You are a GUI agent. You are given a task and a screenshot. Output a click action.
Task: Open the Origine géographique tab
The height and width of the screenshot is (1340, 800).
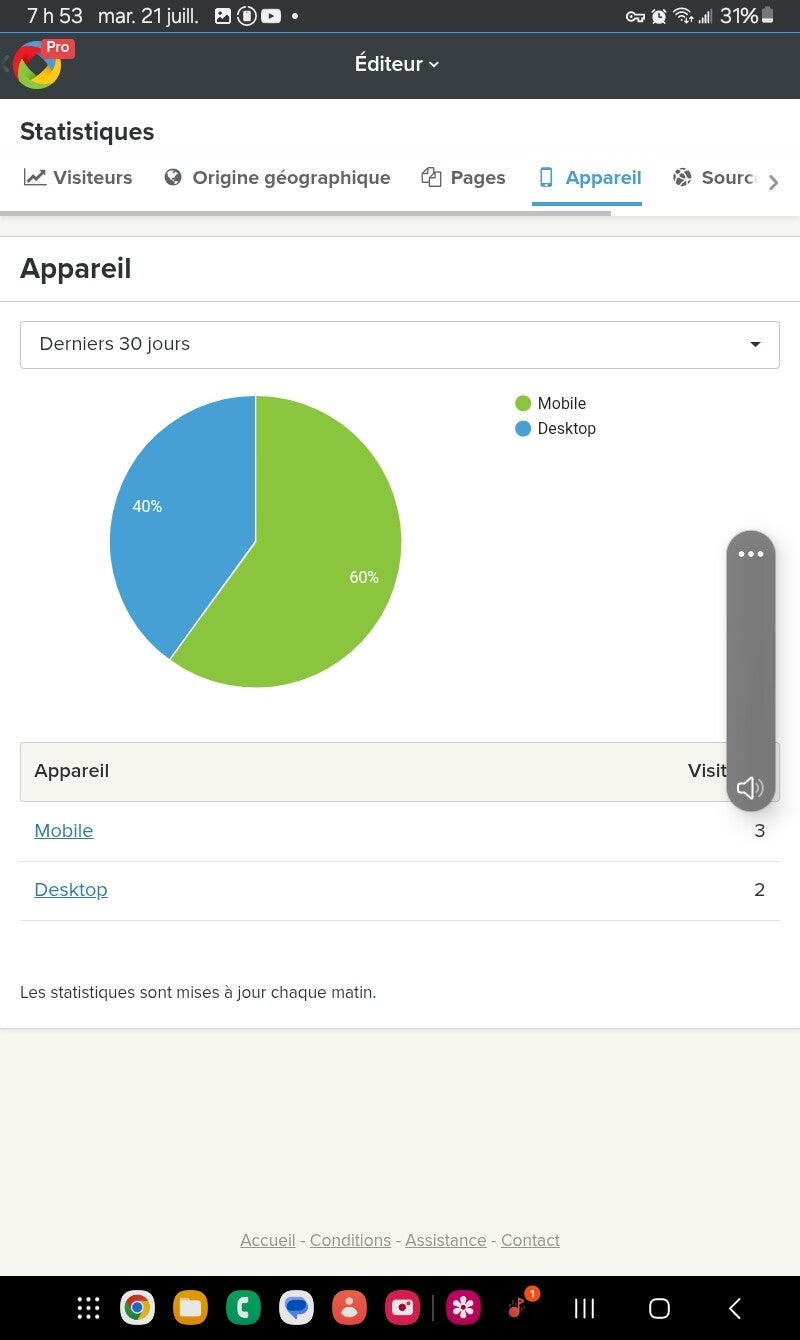pyautogui.click(x=277, y=177)
